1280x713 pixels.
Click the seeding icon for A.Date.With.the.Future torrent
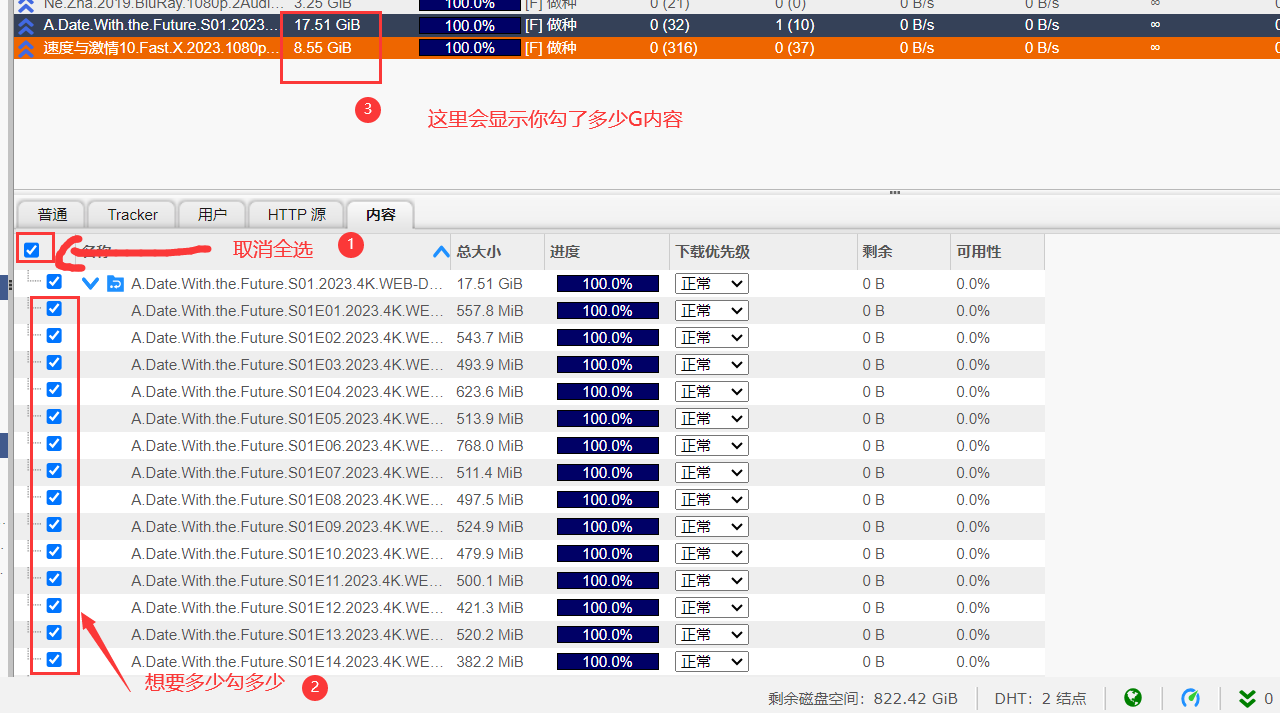click(26, 25)
